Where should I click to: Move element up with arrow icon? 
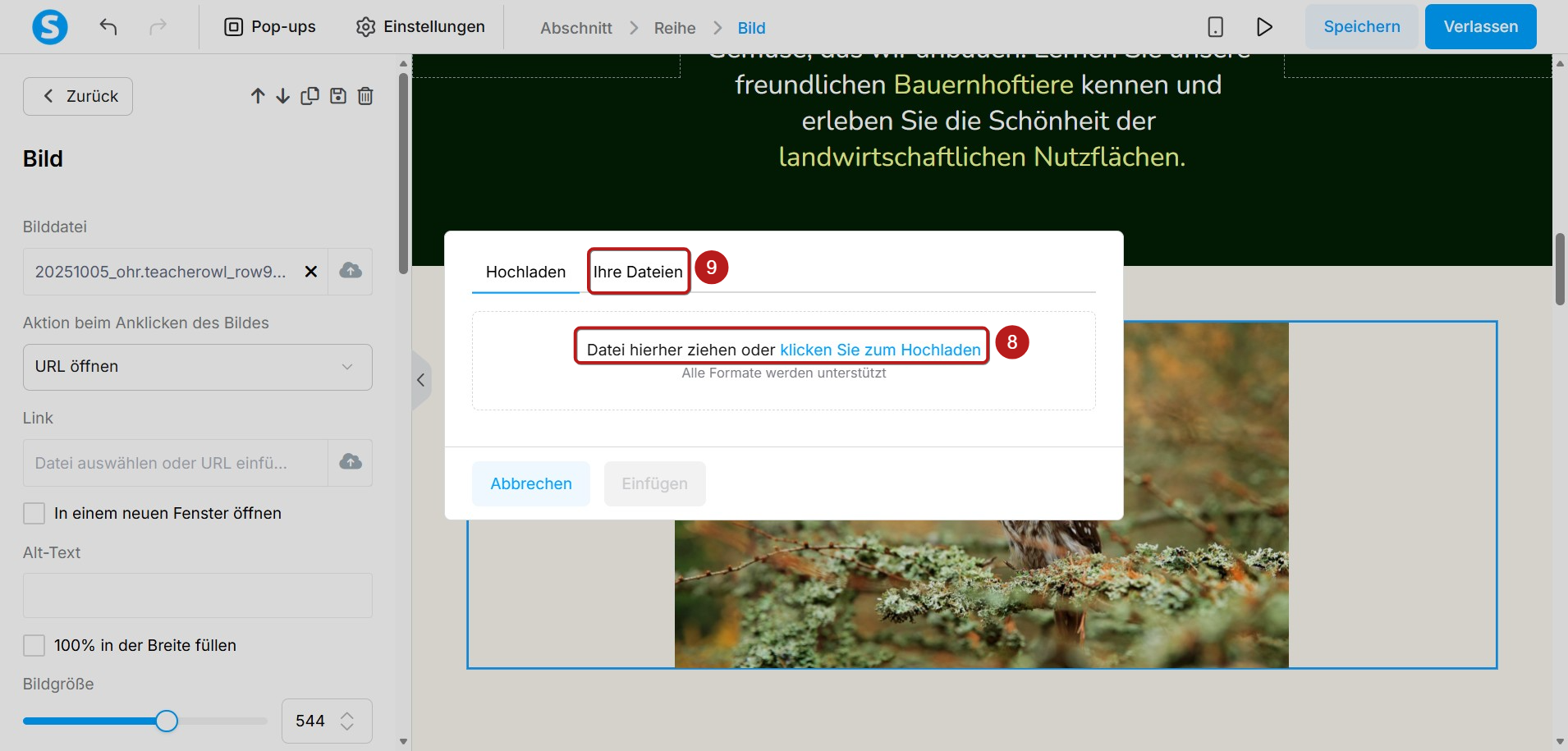258,96
